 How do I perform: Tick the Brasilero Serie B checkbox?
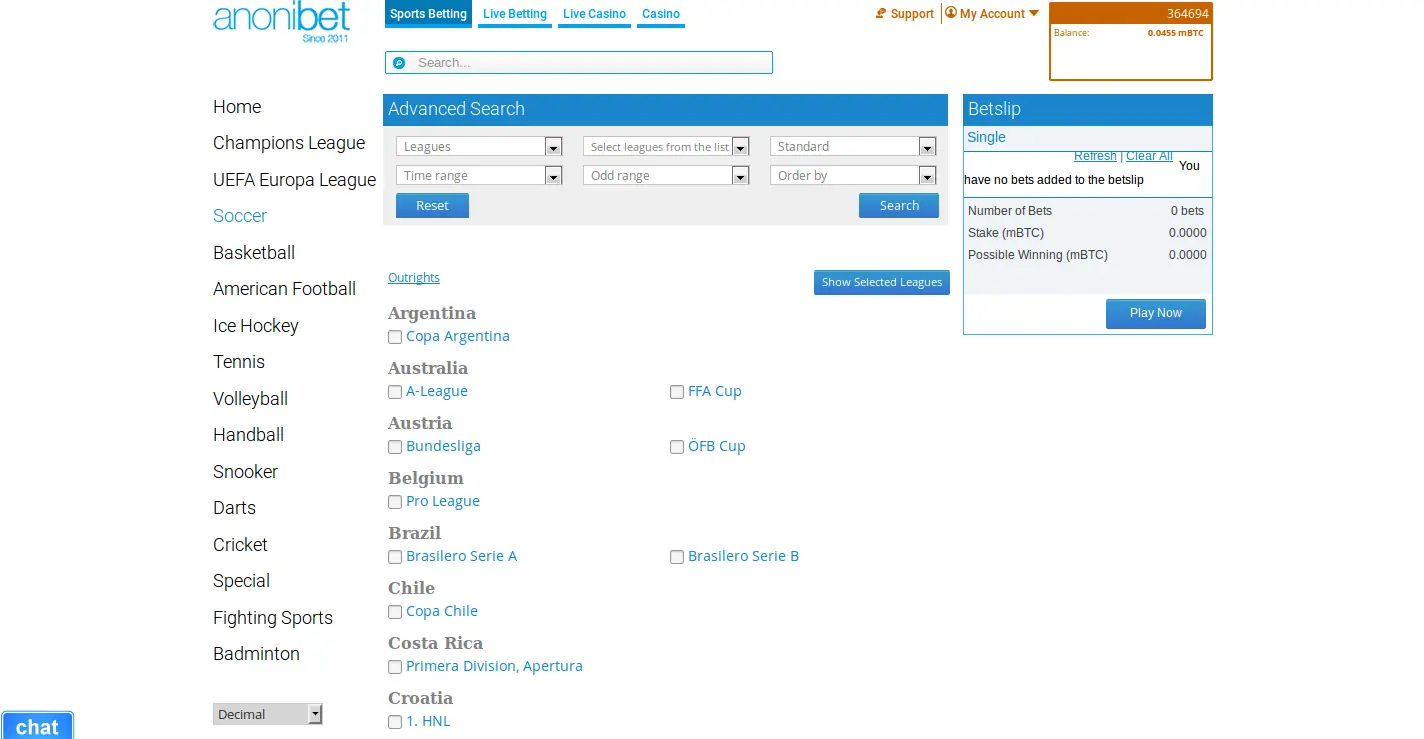677,557
